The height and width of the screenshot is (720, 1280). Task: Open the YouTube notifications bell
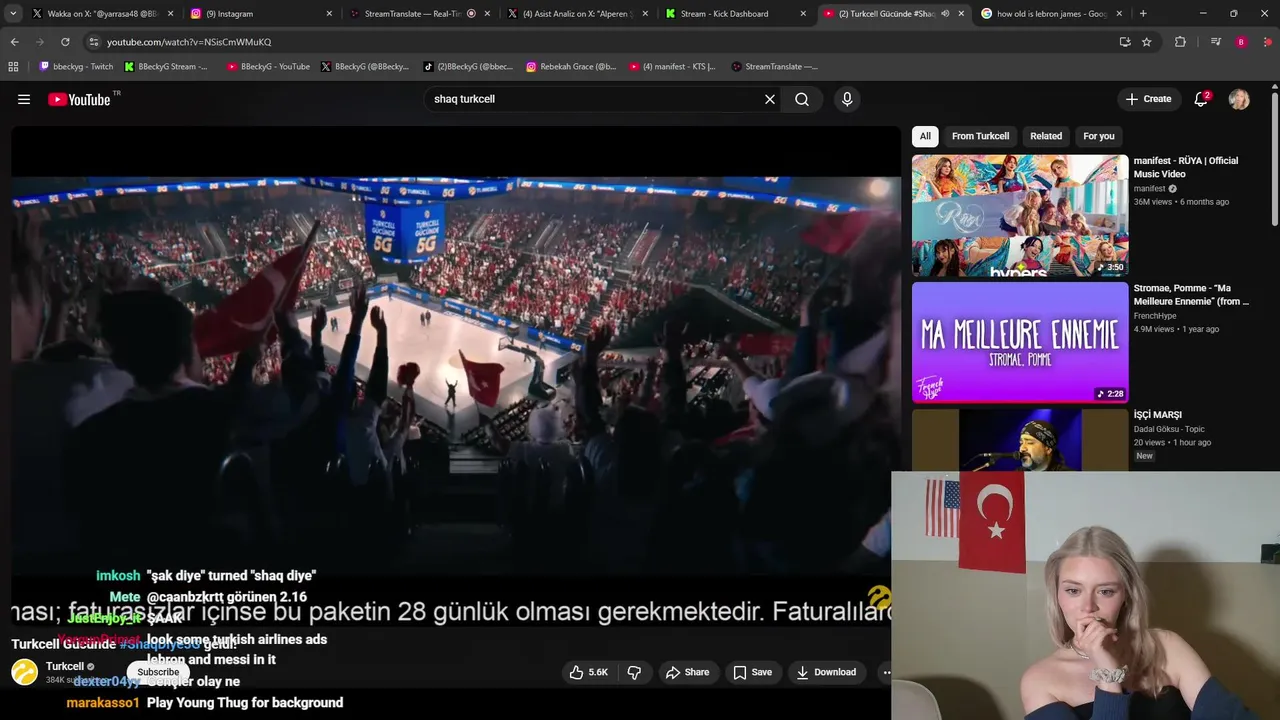click(1201, 99)
